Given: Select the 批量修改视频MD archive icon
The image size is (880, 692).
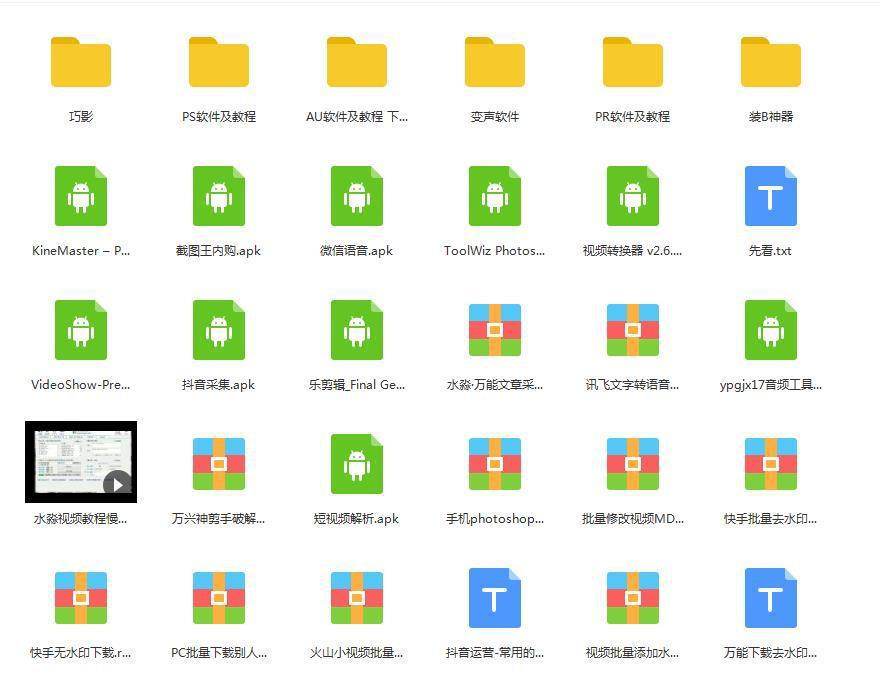Looking at the screenshot, I should click(633, 464).
